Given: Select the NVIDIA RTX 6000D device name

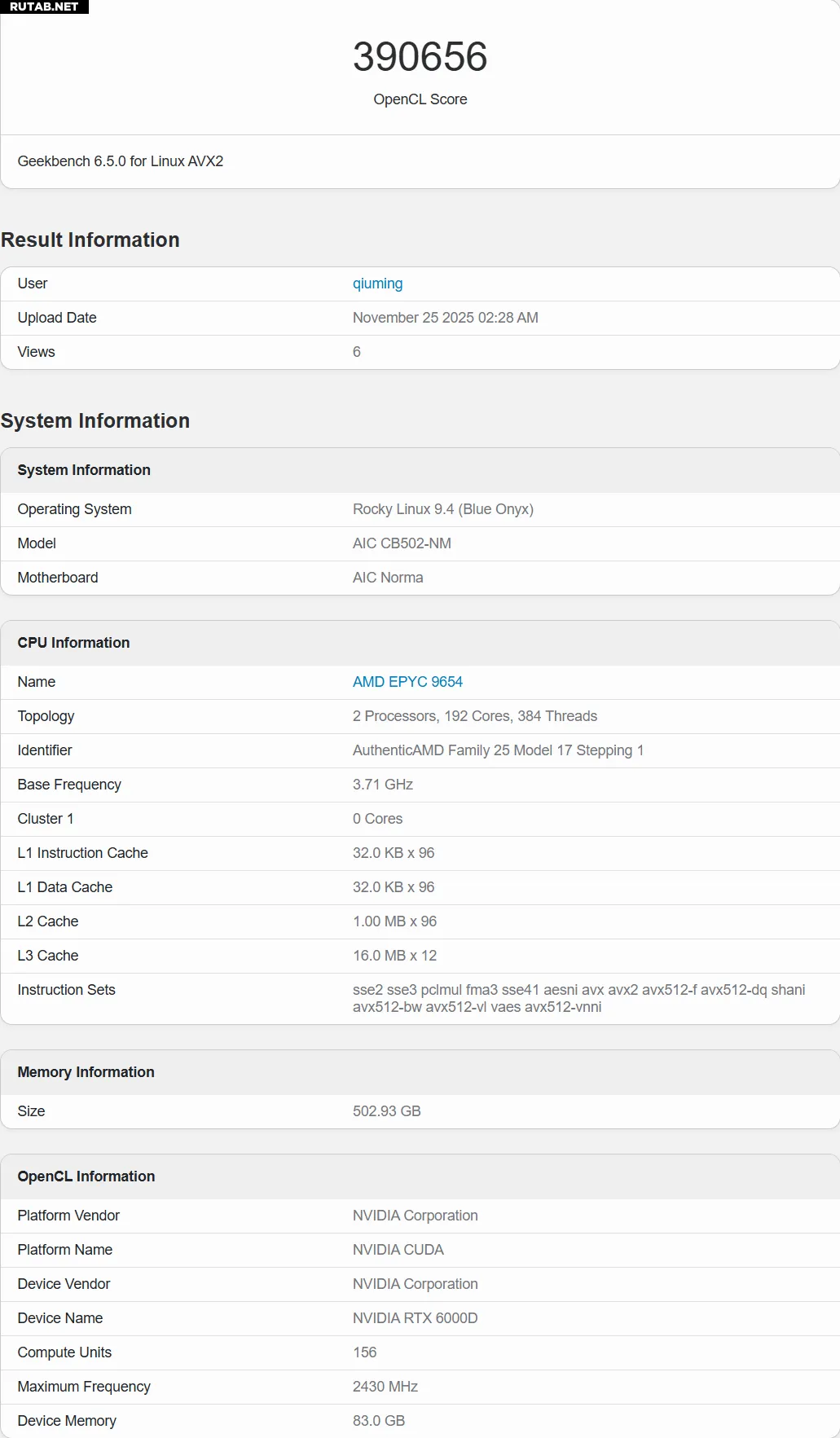Looking at the screenshot, I should (x=415, y=1318).
